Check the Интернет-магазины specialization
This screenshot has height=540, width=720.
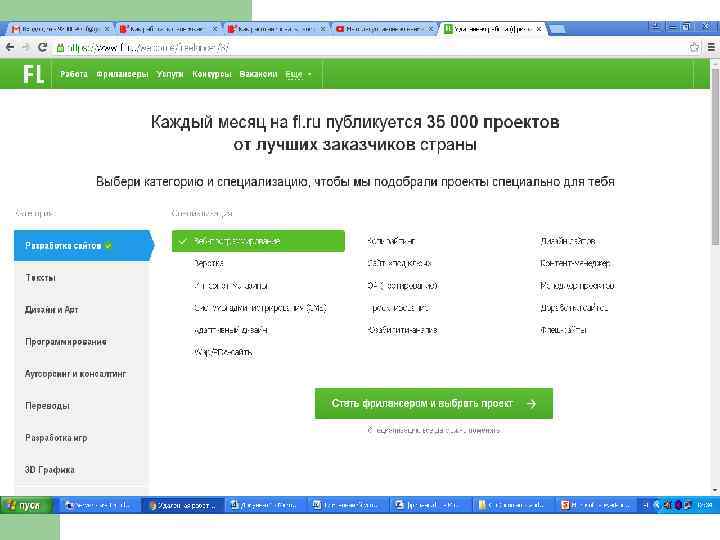(x=231, y=286)
